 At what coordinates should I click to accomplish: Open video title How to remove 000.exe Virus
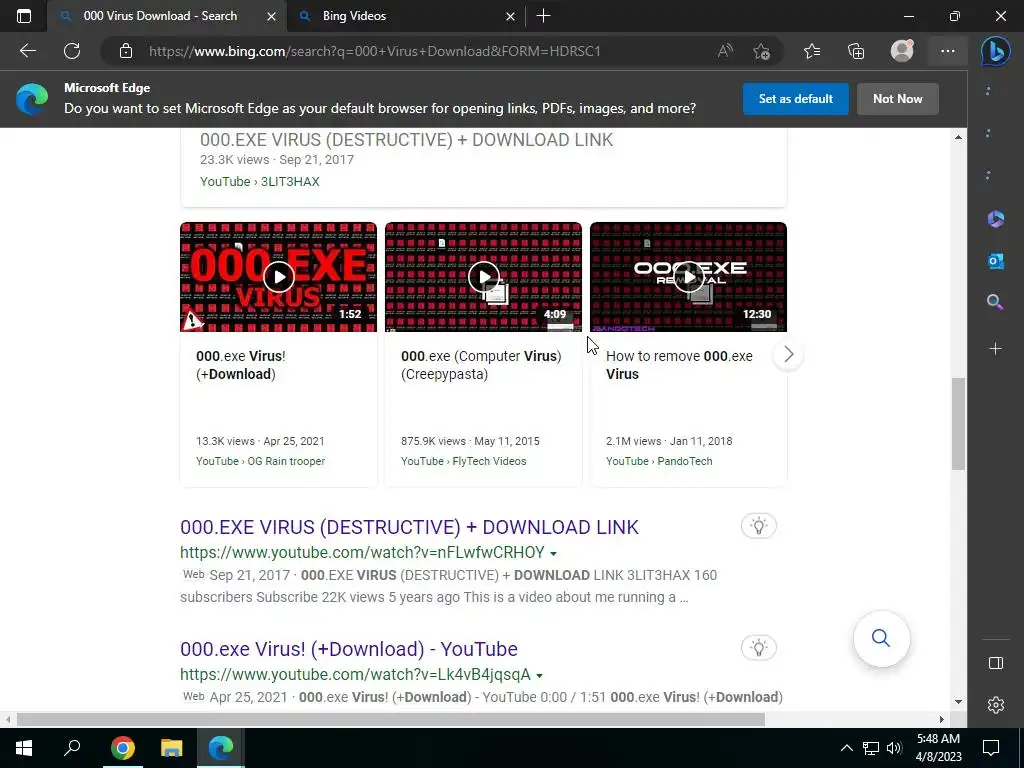pos(679,365)
